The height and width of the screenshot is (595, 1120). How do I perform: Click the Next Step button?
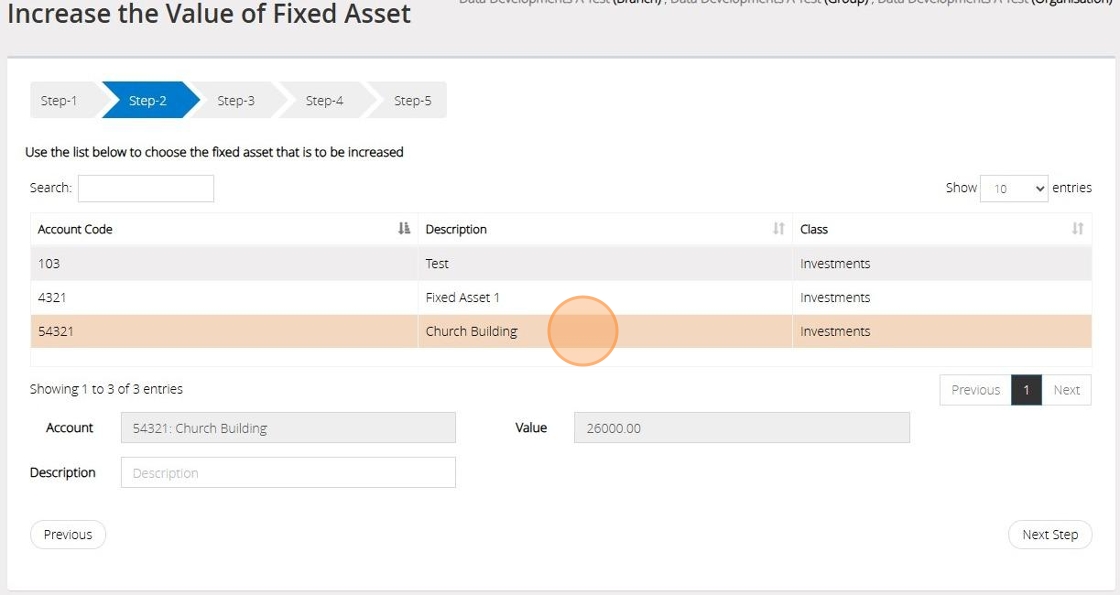click(1049, 534)
